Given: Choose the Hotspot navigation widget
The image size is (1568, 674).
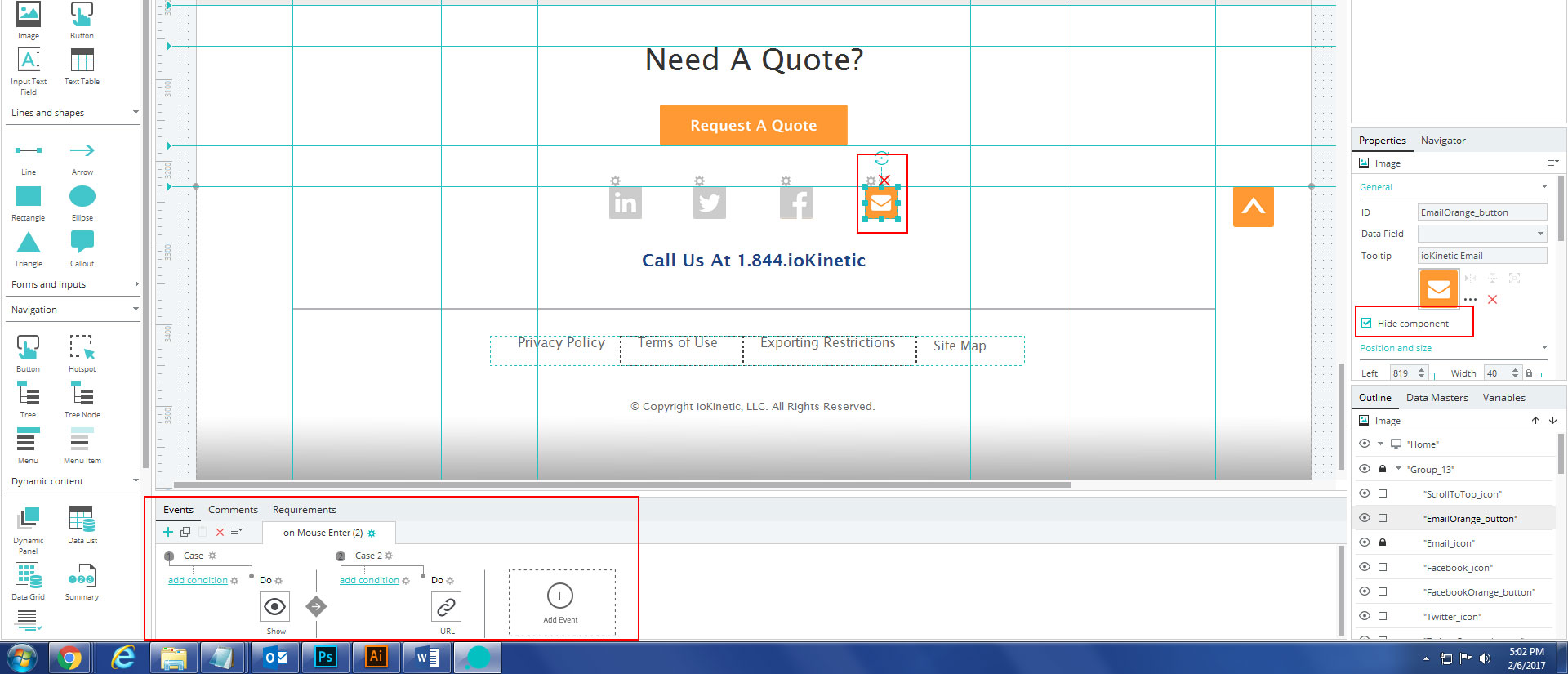Looking at the screenshot, I should coord(82,348).
